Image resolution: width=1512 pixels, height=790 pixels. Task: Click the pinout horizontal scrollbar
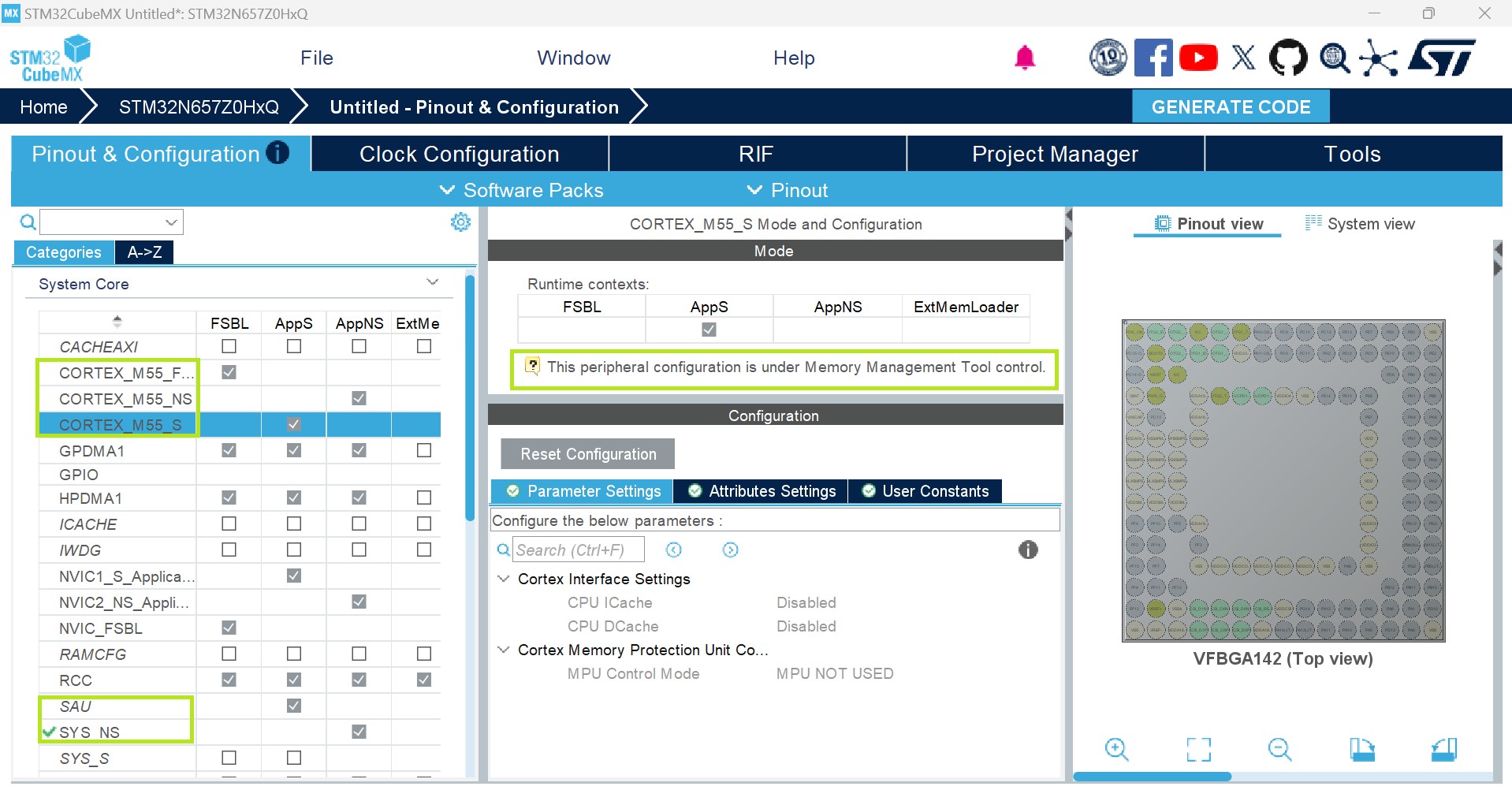click(x=1152, y=777)
